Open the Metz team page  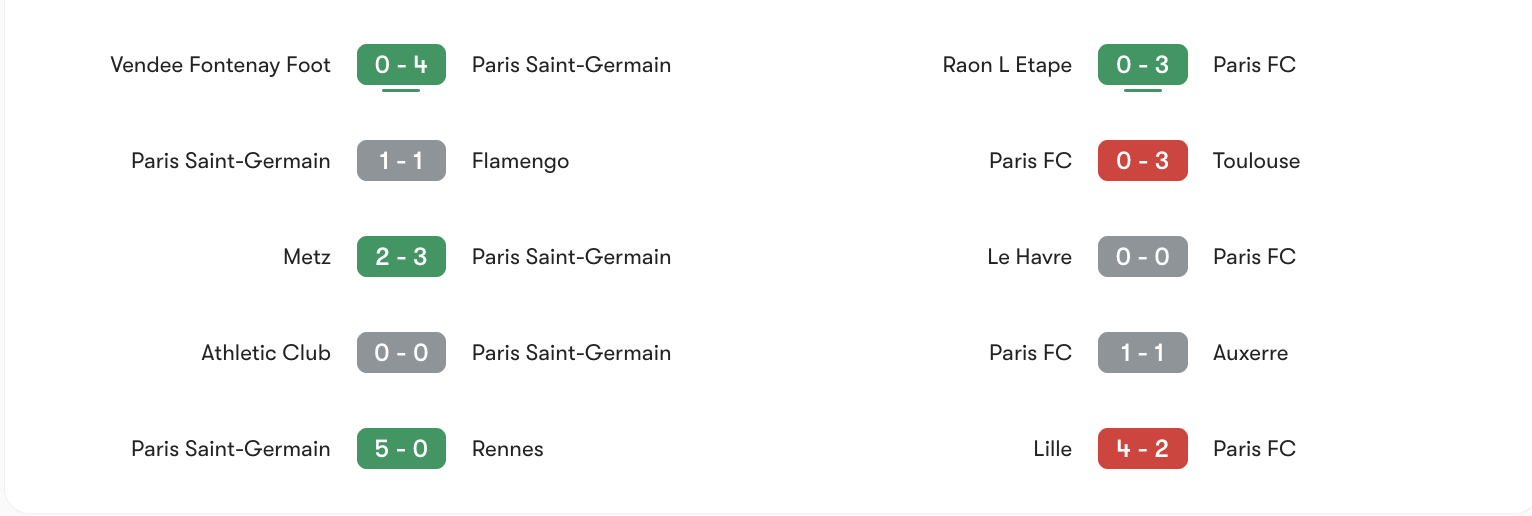tap(307, 257)
